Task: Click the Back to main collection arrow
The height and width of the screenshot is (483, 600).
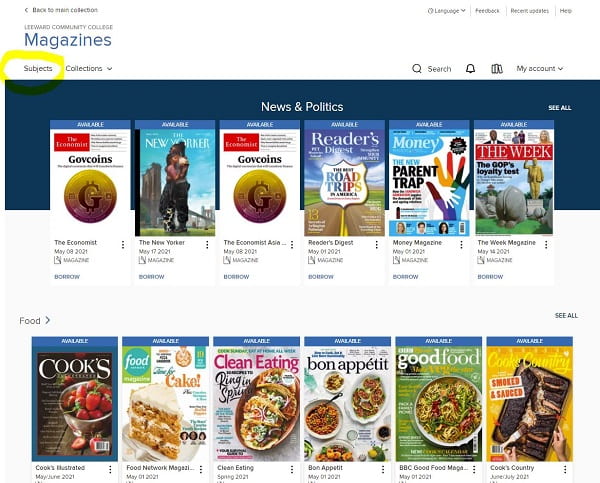Action: click(x=26, y=10)
